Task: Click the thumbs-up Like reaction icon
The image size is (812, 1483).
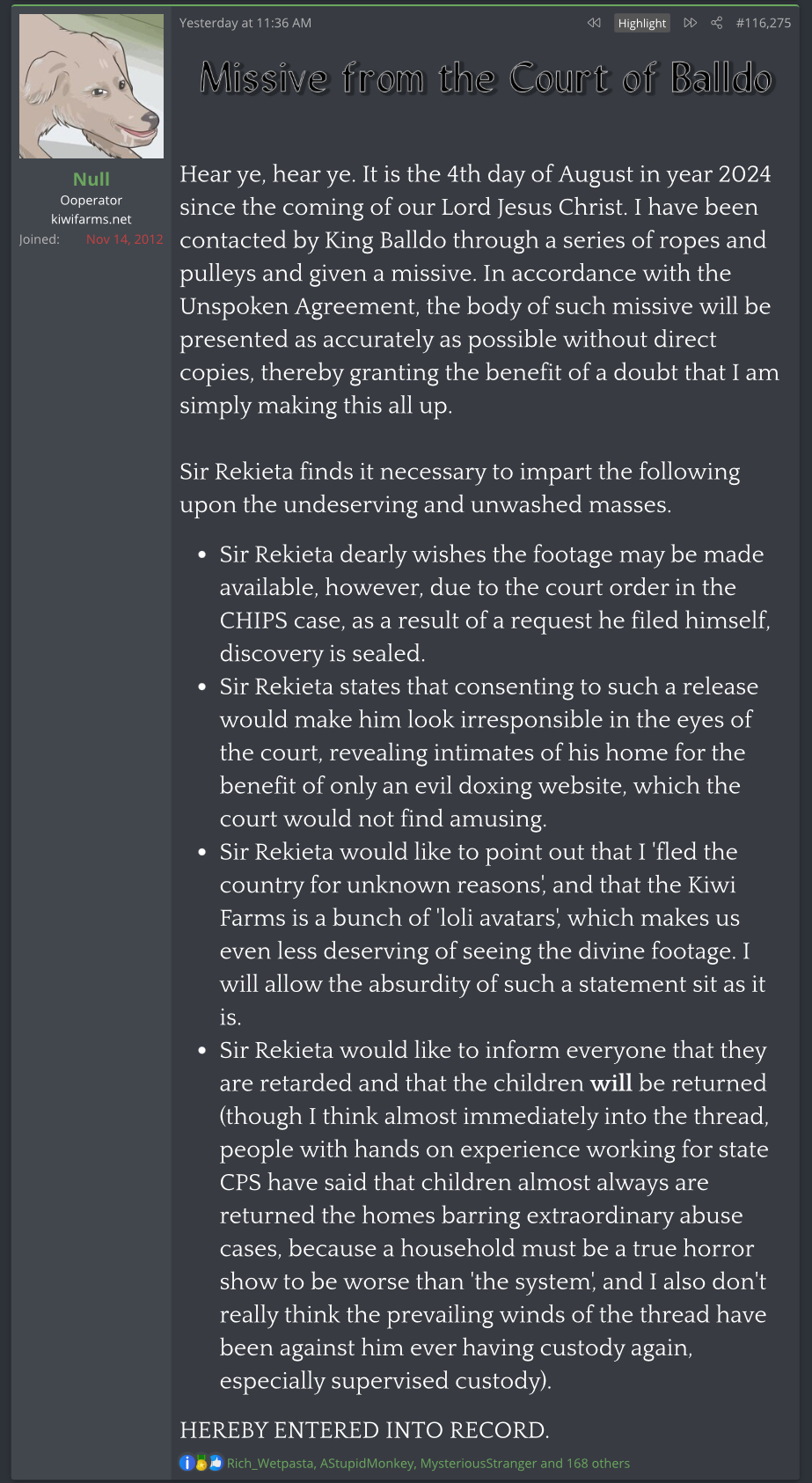Action: pyautogui.click(x=216, y=1463)
